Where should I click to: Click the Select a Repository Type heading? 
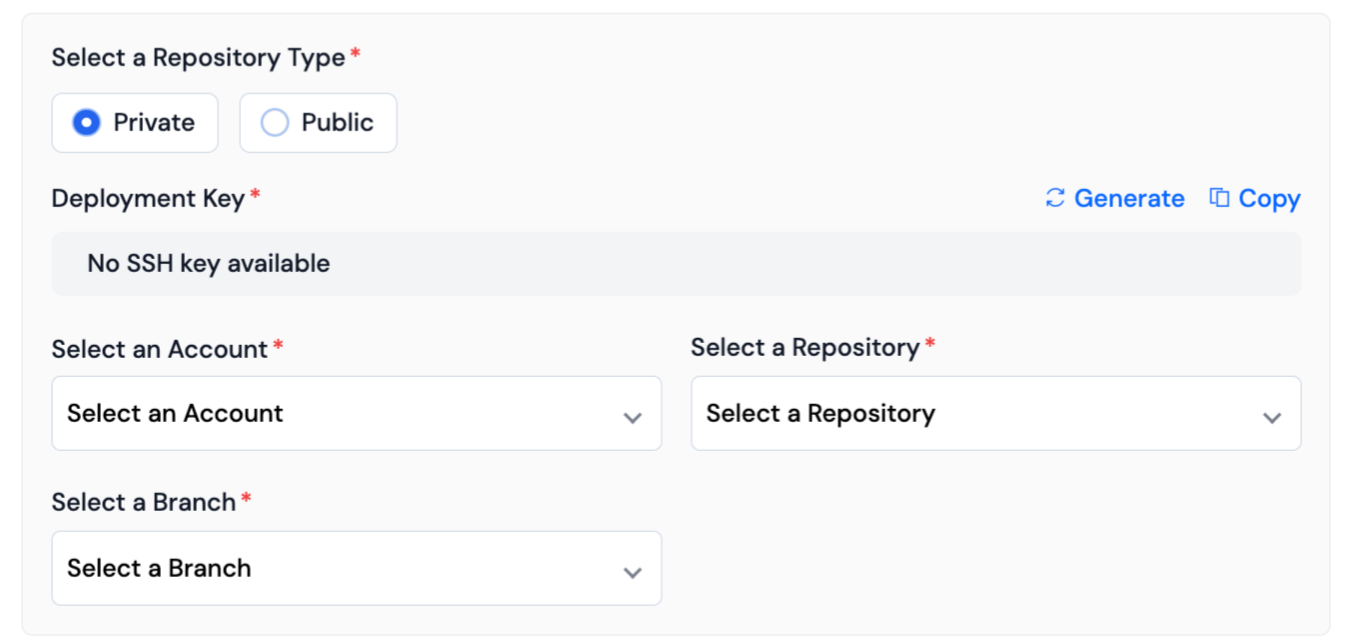(x=198, y=58)
